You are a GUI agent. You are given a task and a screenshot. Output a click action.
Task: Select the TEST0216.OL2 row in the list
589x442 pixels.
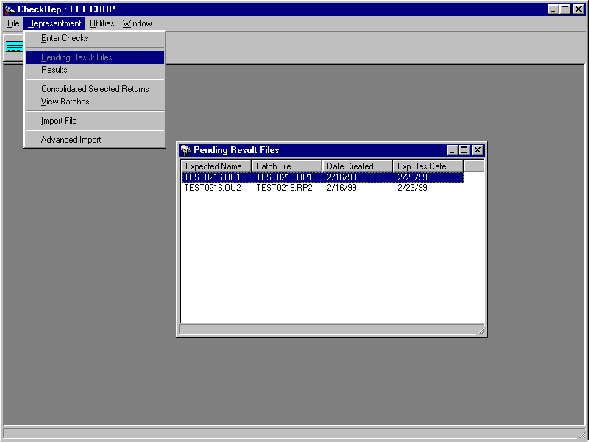coord(323,188)
